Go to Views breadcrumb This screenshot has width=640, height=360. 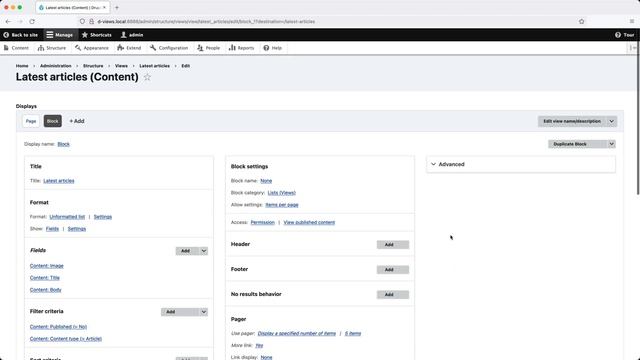click(121, 66)
